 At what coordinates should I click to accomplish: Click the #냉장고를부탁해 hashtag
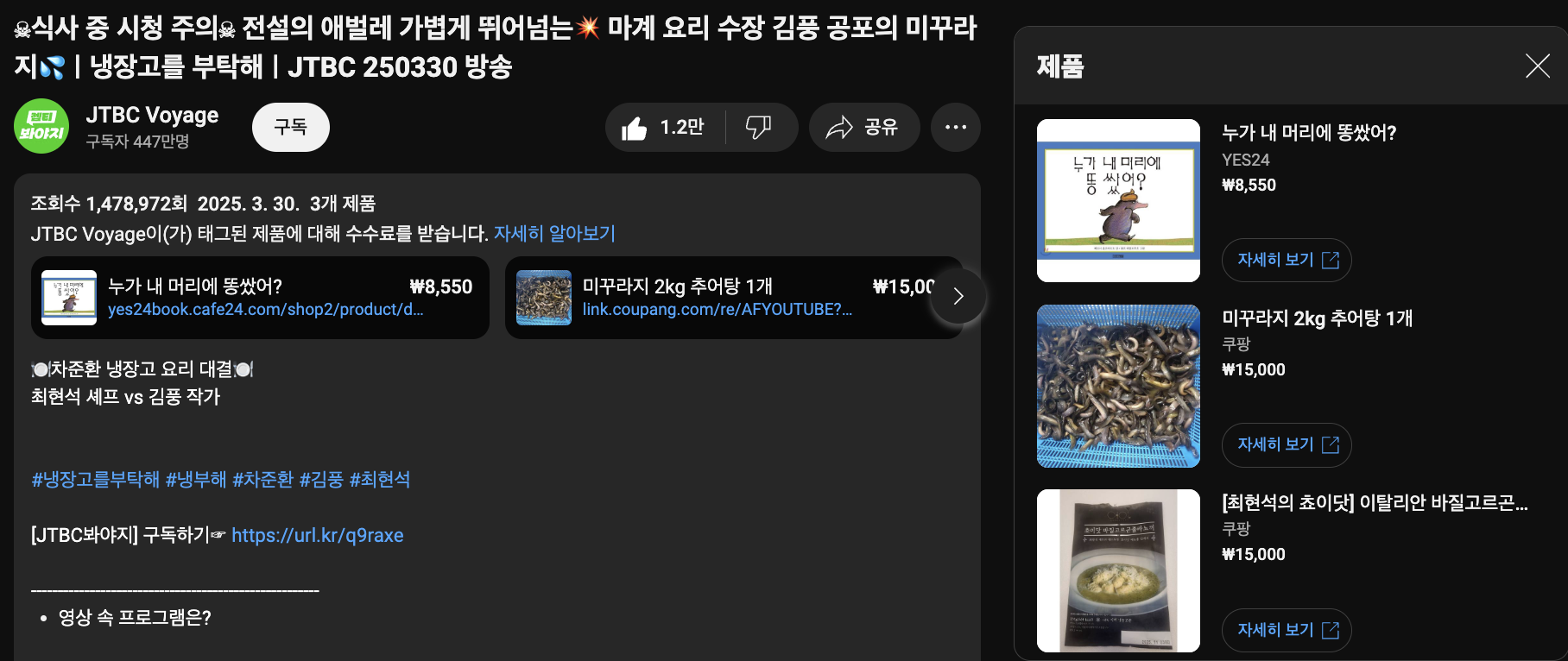tap(96, 480)
